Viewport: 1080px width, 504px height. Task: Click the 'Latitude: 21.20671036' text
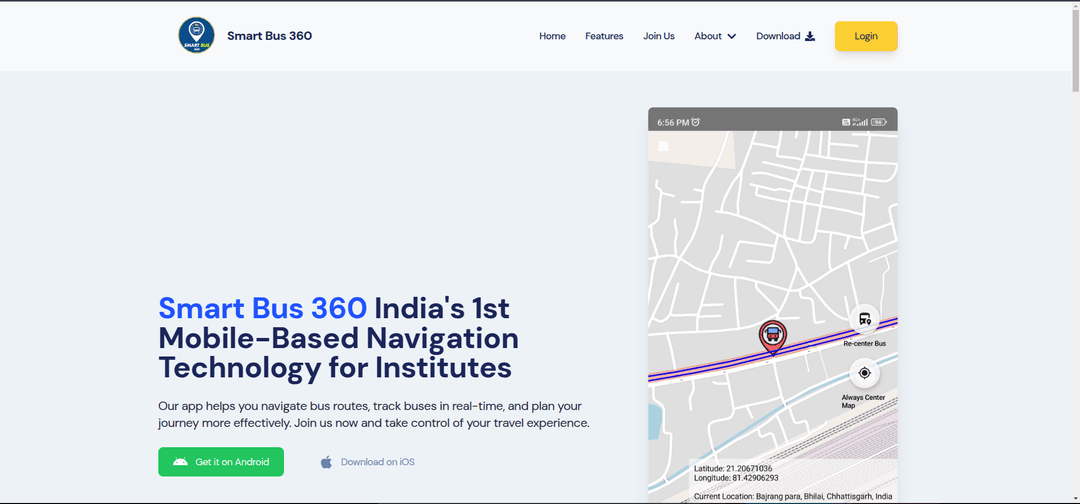[x=733, y=469]
